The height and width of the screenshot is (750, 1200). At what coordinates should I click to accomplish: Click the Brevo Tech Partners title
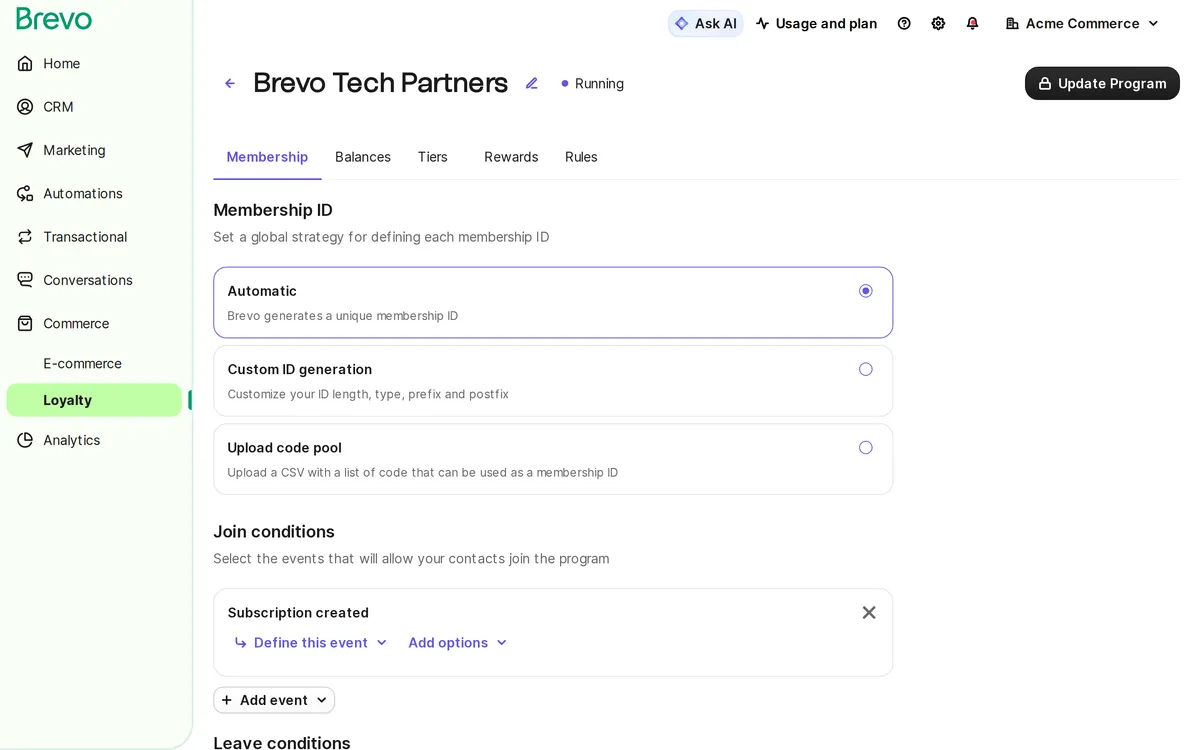pyautogui.click(x=381, y=83)
